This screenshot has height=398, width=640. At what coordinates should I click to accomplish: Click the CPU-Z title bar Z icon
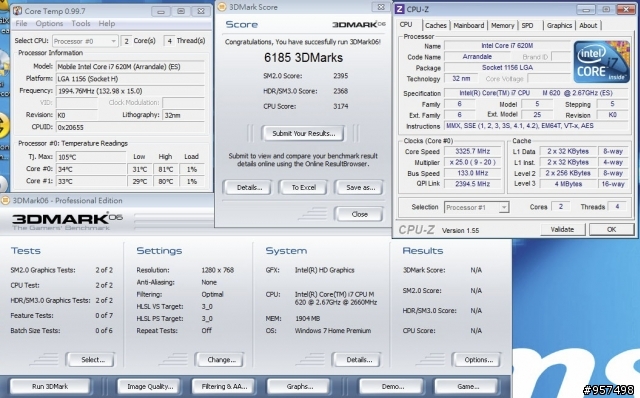point(400,9)
